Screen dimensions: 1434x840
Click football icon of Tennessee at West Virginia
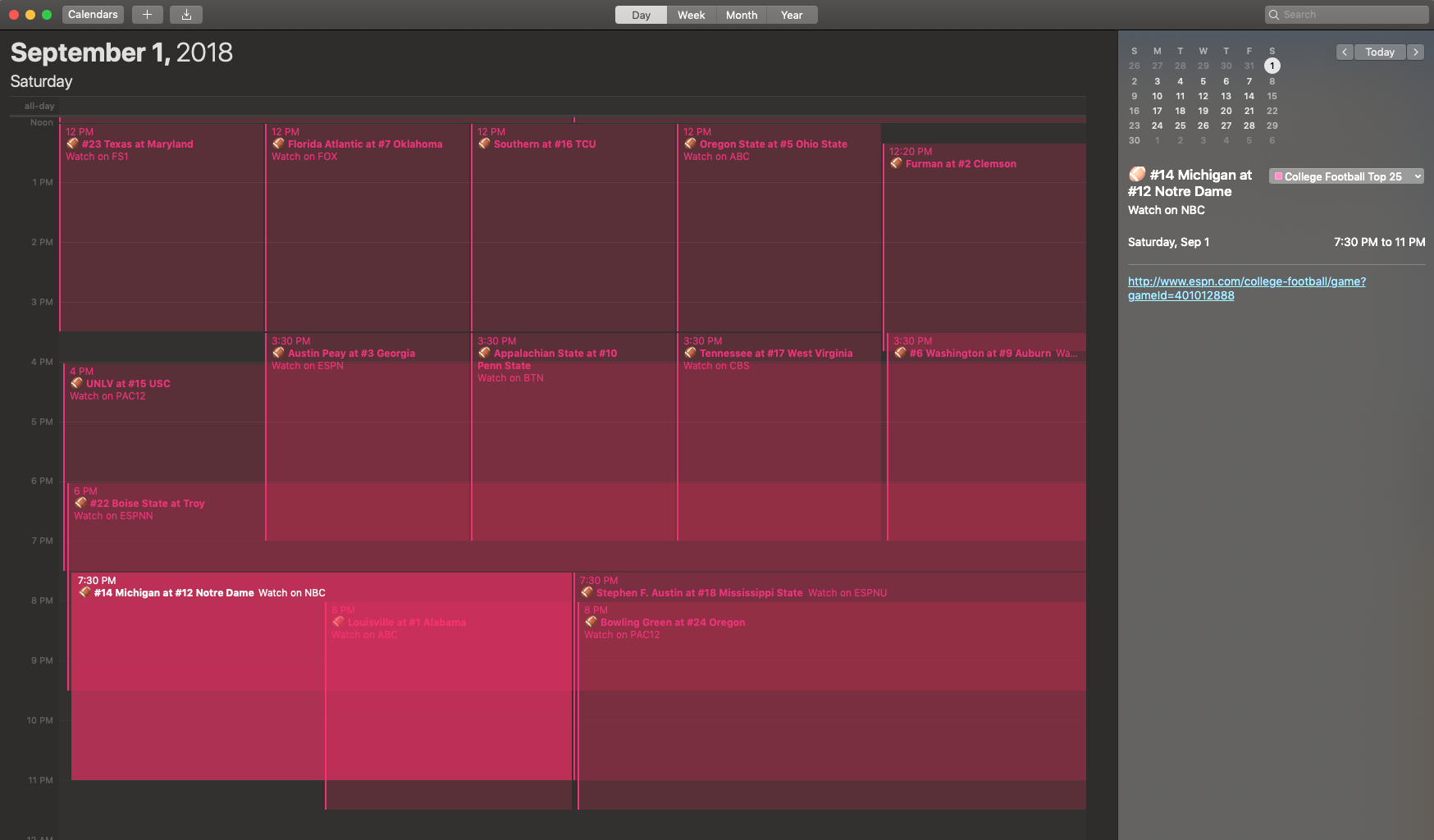[x=691, y=353]
